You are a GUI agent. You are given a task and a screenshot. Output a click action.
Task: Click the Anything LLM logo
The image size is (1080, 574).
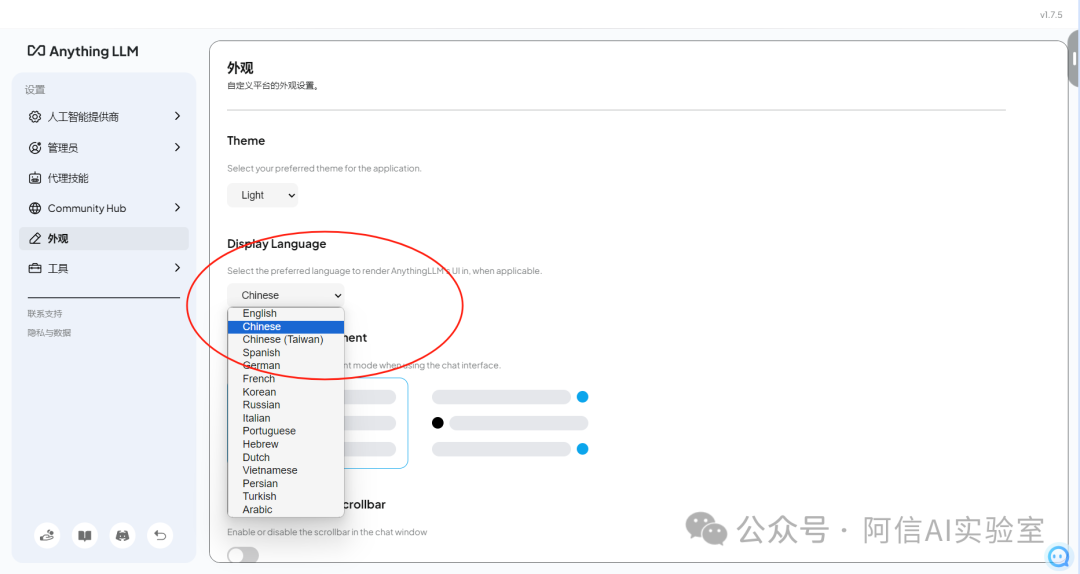(x=83, y=51)
